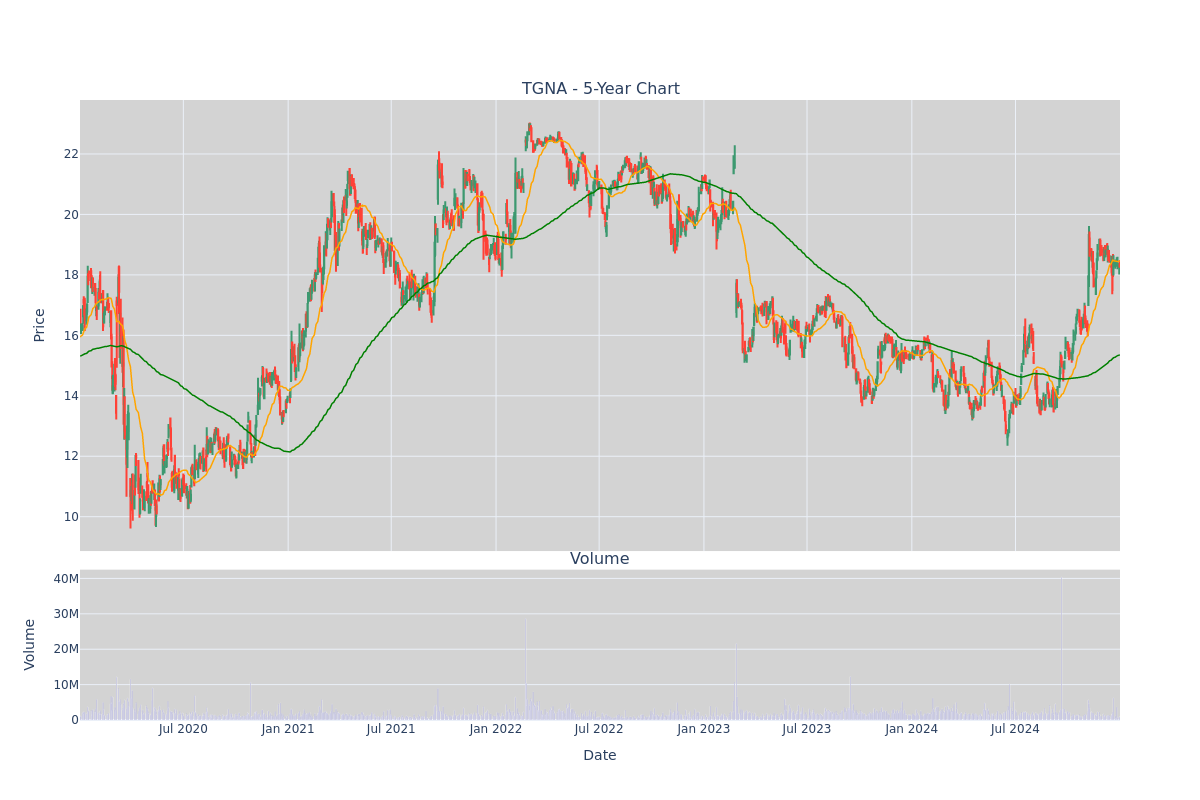Viewport: 1200px width, 800px height.
Task: Click the volume spike near February 2022
Action: click(526, 670)
